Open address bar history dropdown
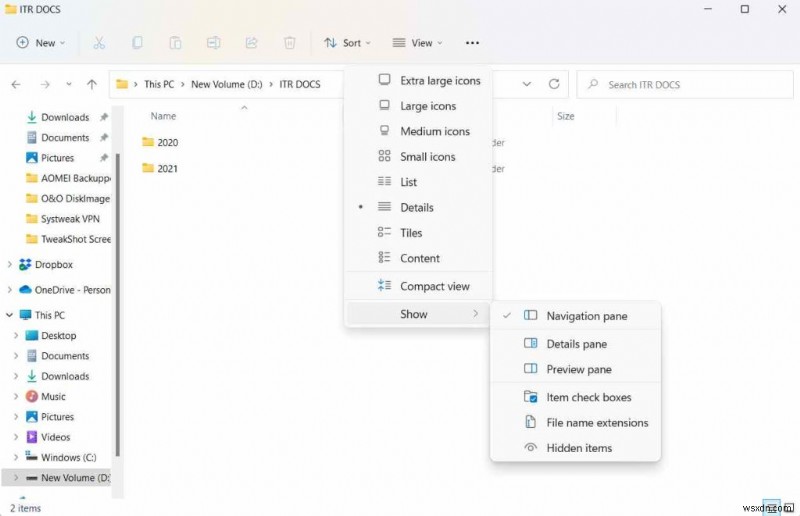The image size is (800, 516). pos(527,84)
